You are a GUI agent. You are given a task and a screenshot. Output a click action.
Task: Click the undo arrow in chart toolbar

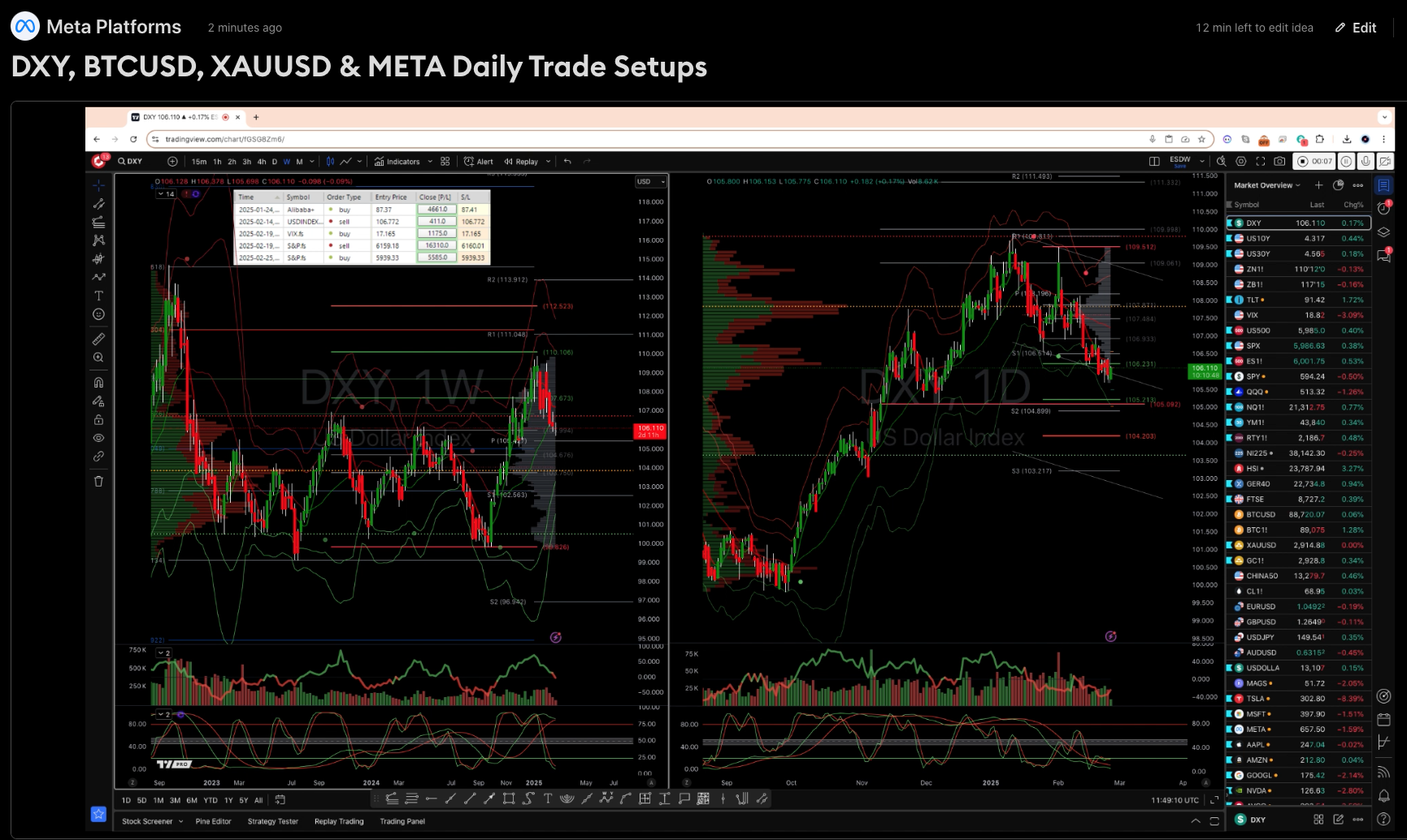567,162
